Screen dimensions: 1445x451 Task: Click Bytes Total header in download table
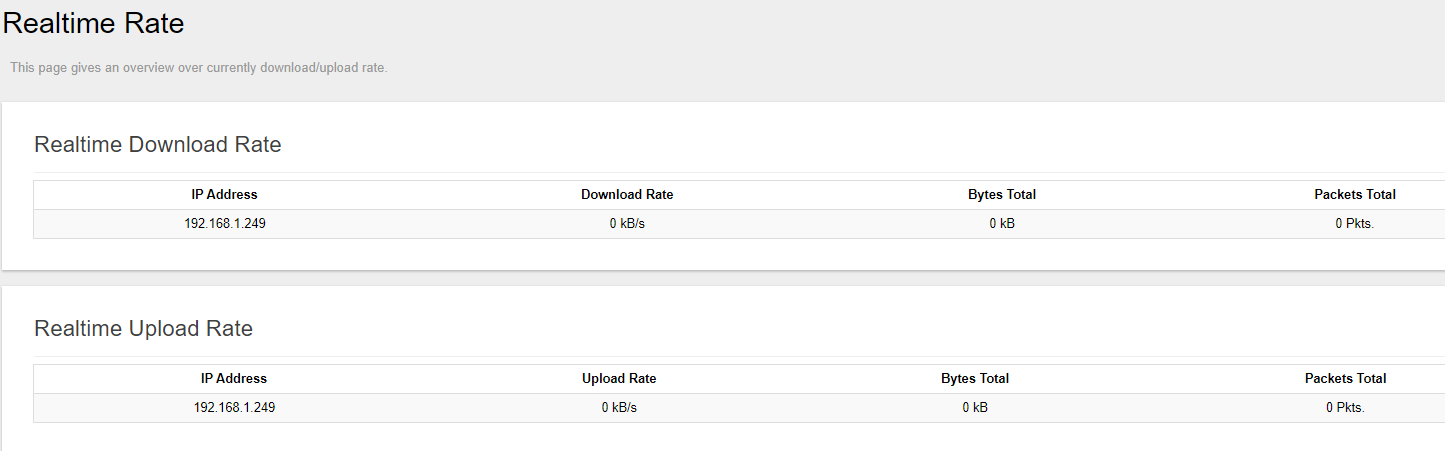click(1002, 195)
